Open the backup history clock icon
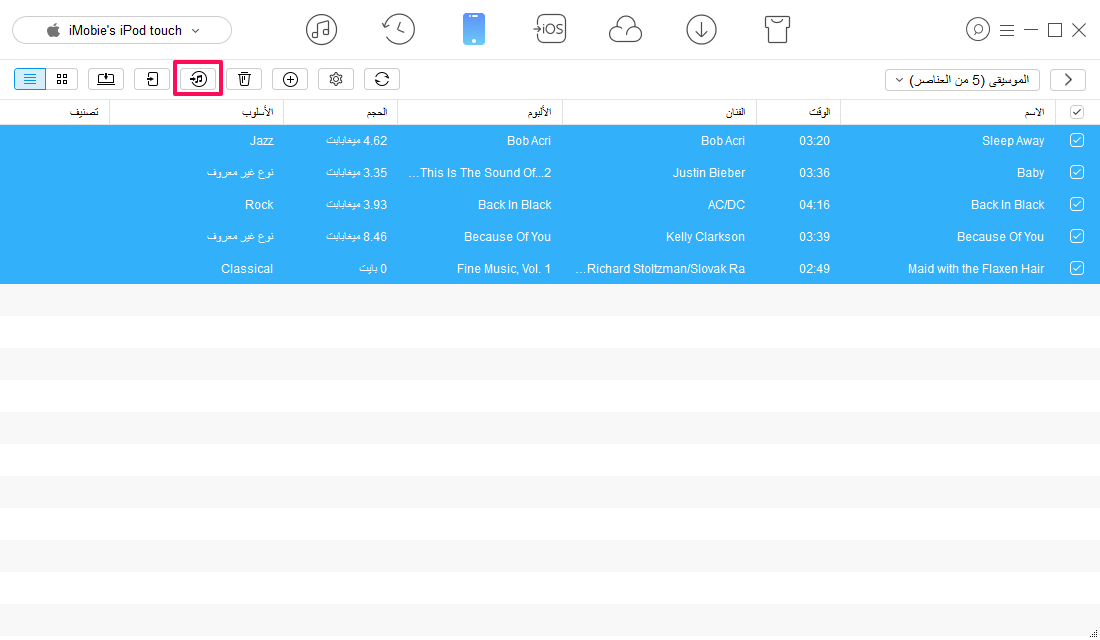Screen dimensions: 1100x640 pyautogui.click(x=398, y=29)
